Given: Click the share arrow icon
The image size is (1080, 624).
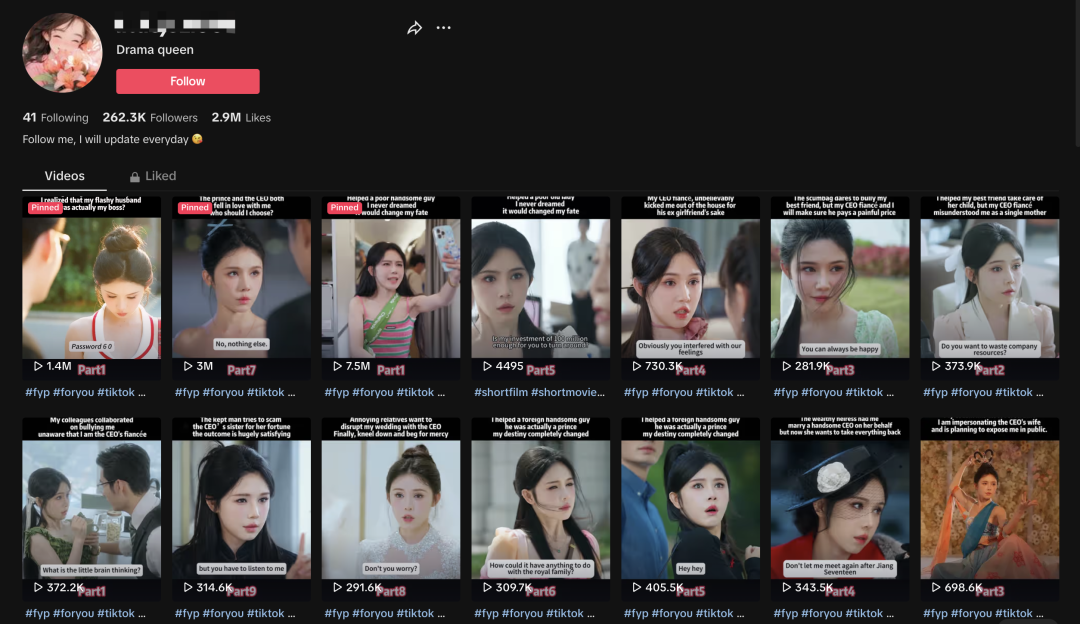Looking at the screenshot, I should [414, 28].
